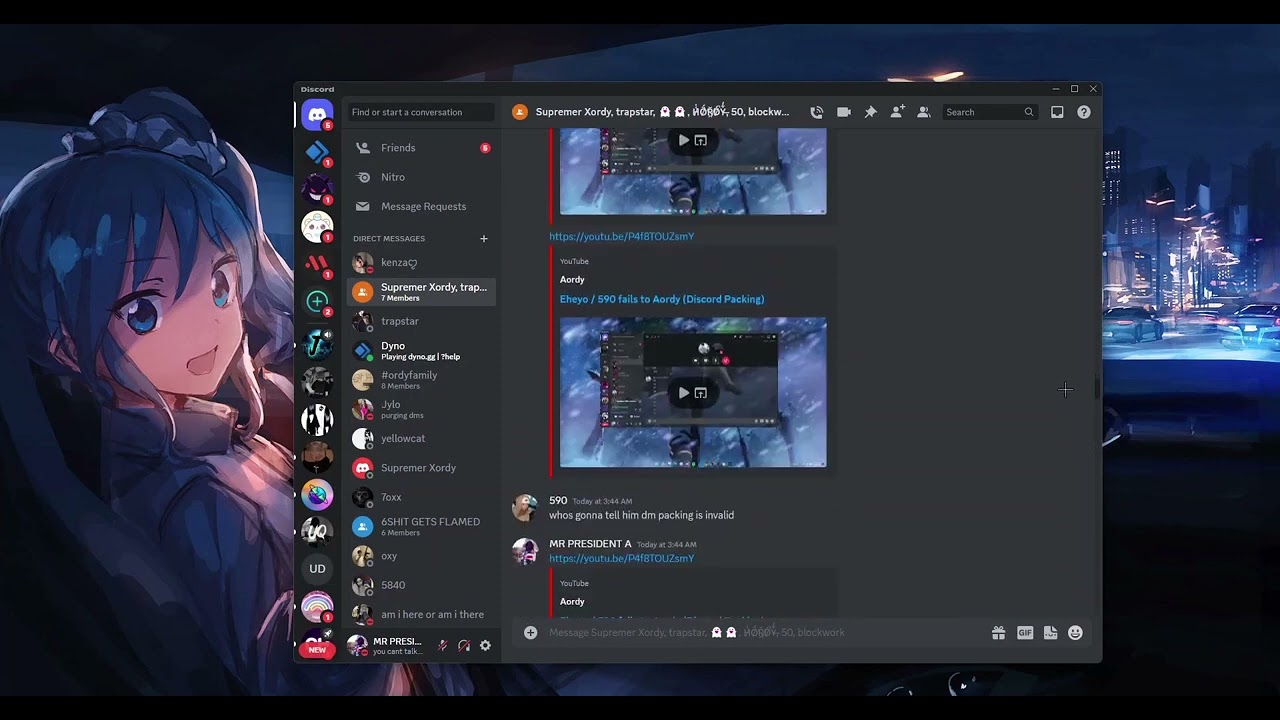Open the inbox panel
The image size is (1280, 720).
tap(1057, 112)
